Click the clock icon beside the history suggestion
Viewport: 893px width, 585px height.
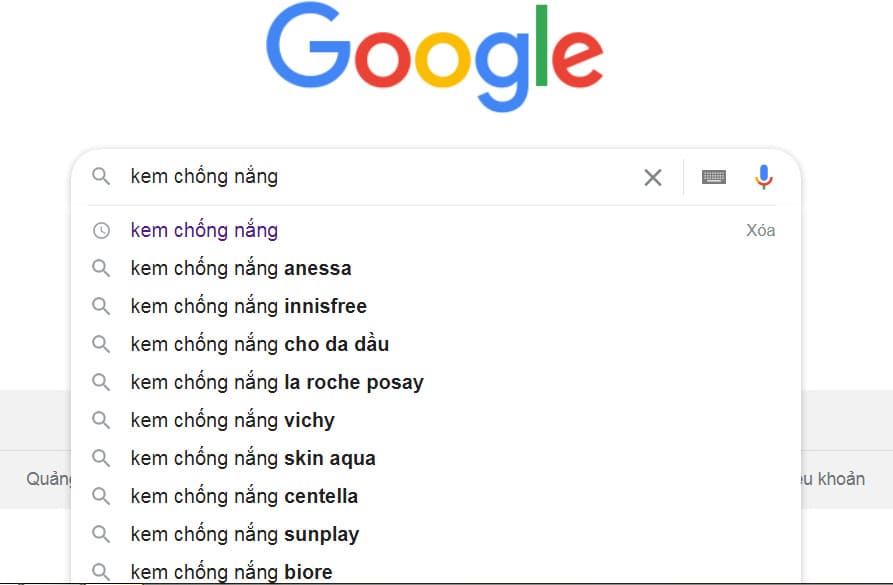(x=100, y=230)
